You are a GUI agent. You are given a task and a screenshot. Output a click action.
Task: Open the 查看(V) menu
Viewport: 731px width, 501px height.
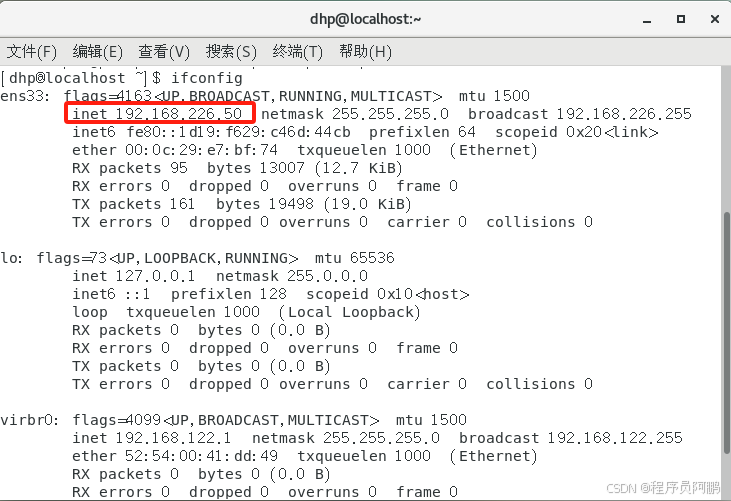164,51
